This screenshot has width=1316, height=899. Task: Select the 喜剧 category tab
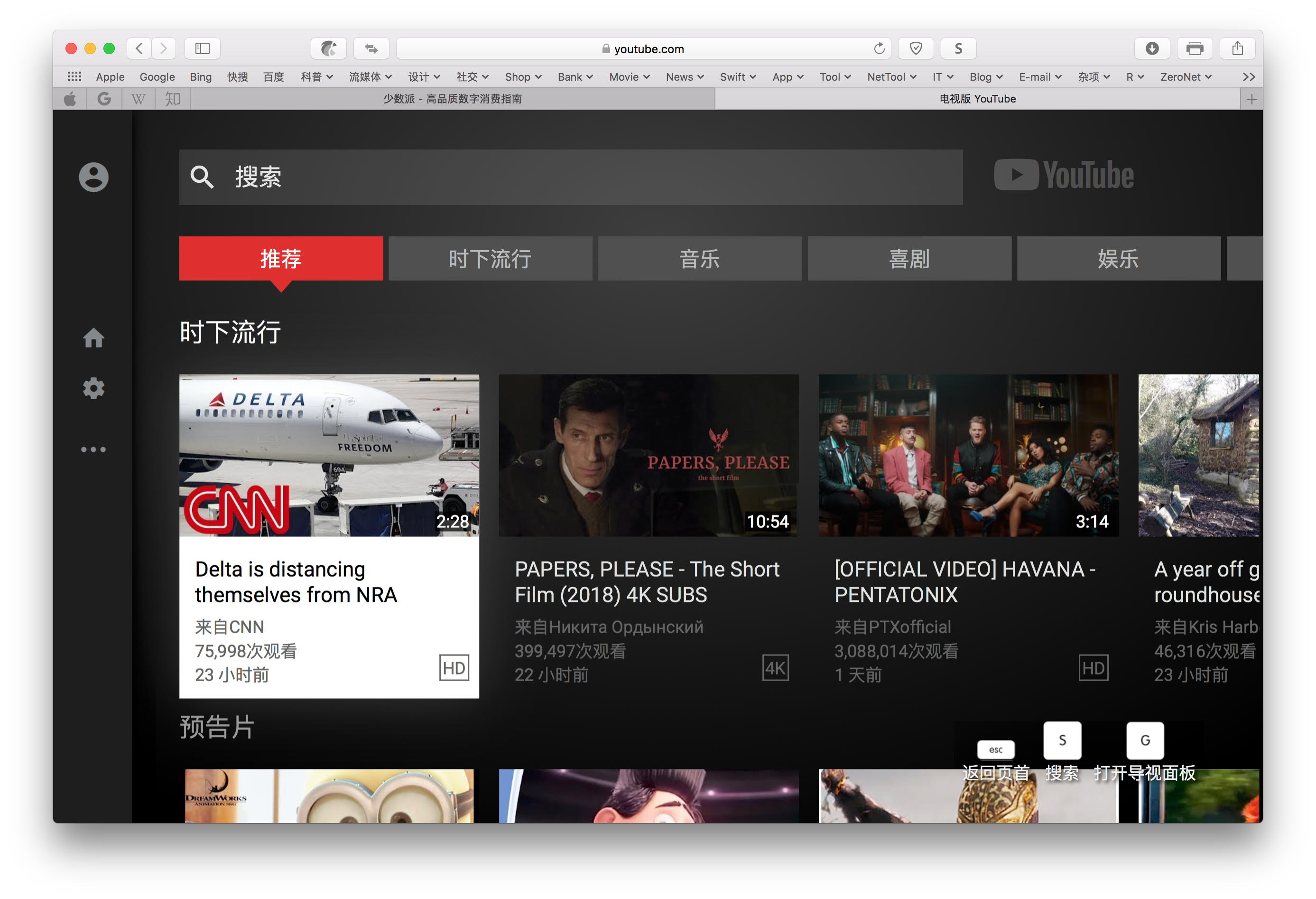[x=909, y=258]
